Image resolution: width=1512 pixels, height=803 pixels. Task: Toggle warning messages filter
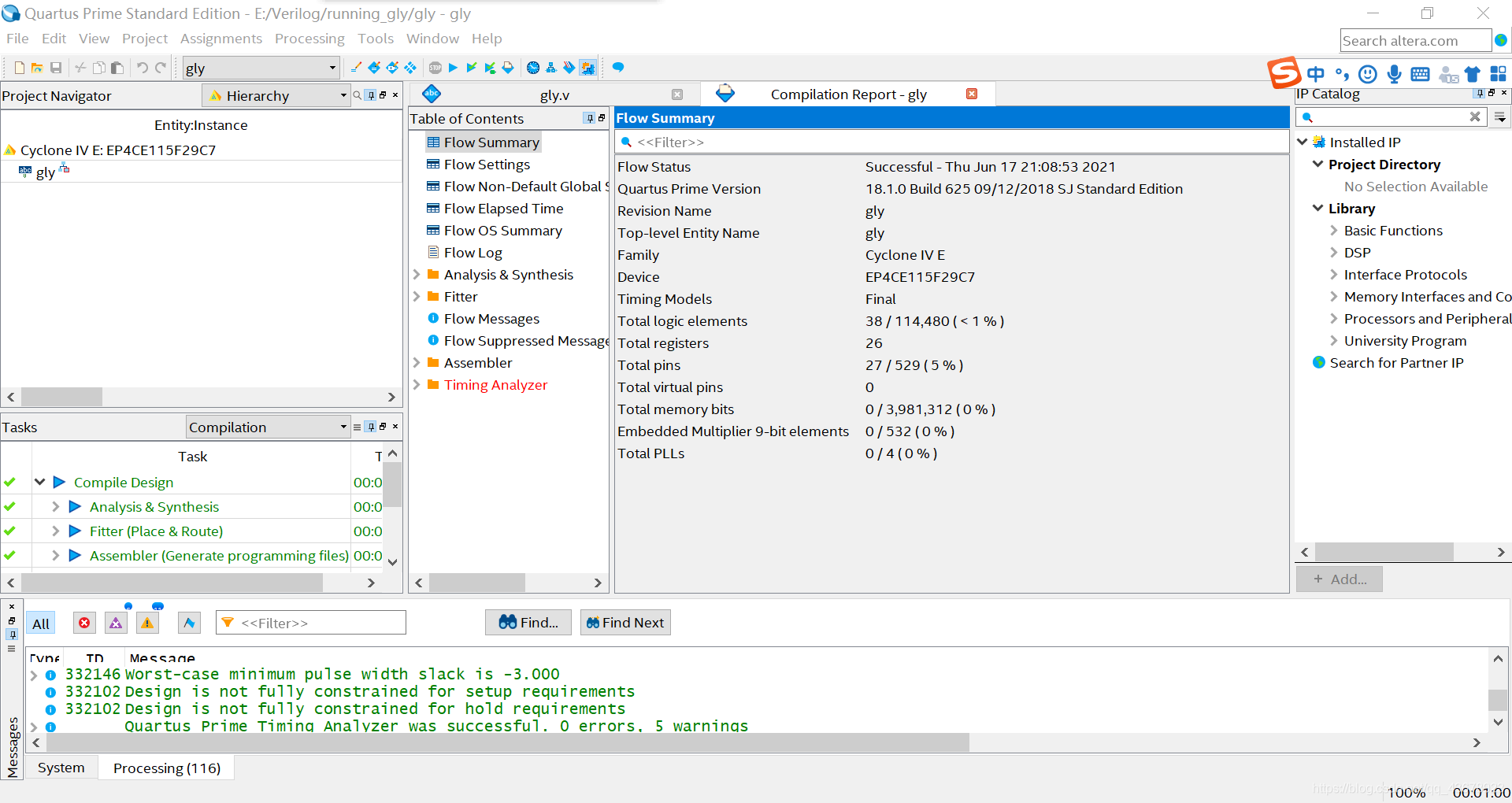click(x=147, y=623)
